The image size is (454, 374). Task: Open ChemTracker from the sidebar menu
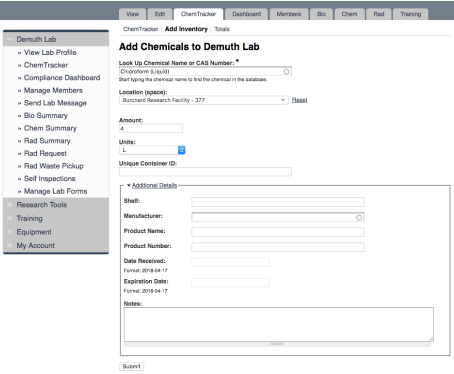[x=46, y=65]
